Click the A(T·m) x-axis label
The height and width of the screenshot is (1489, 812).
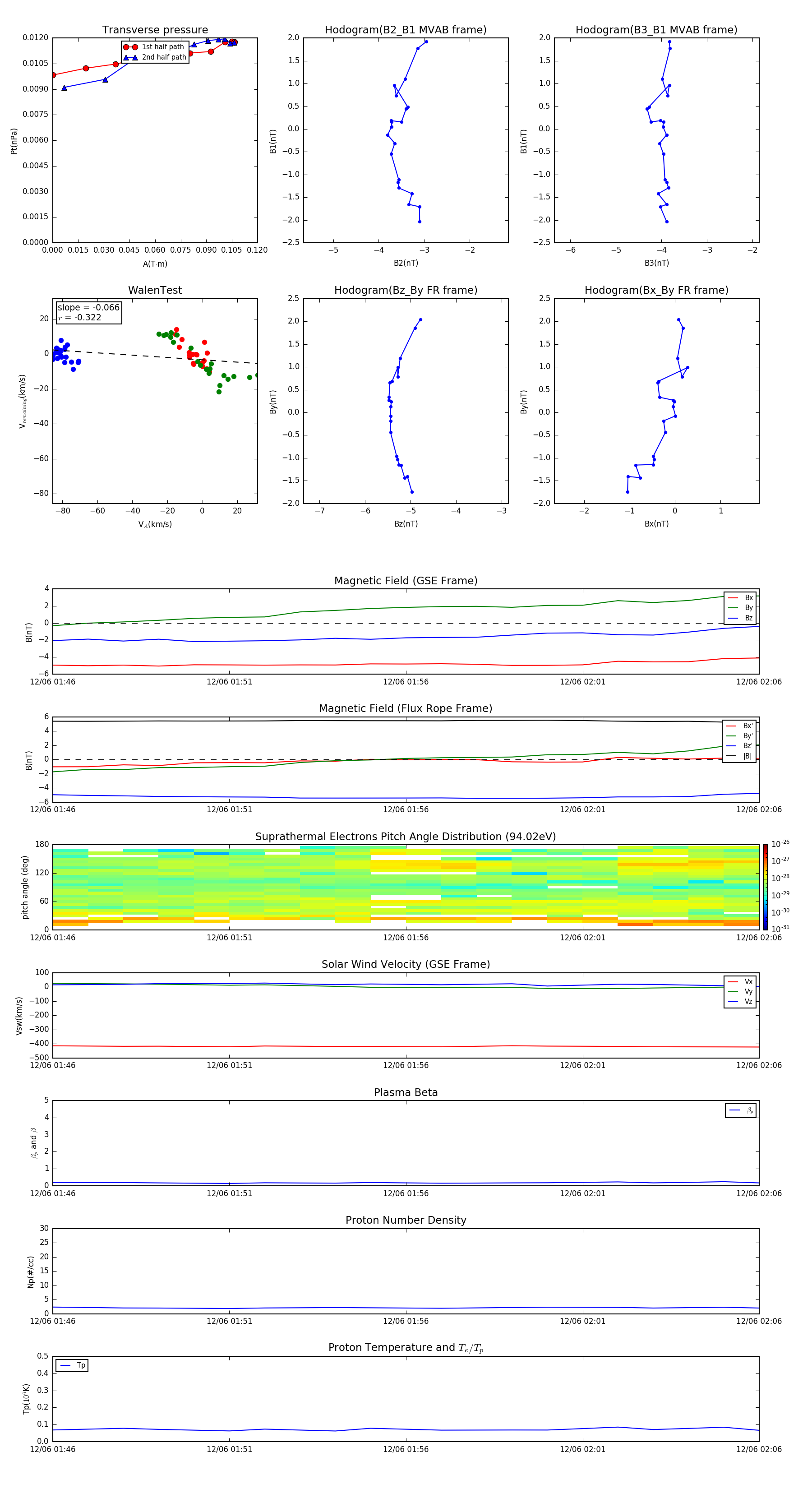tap(155, 264)
